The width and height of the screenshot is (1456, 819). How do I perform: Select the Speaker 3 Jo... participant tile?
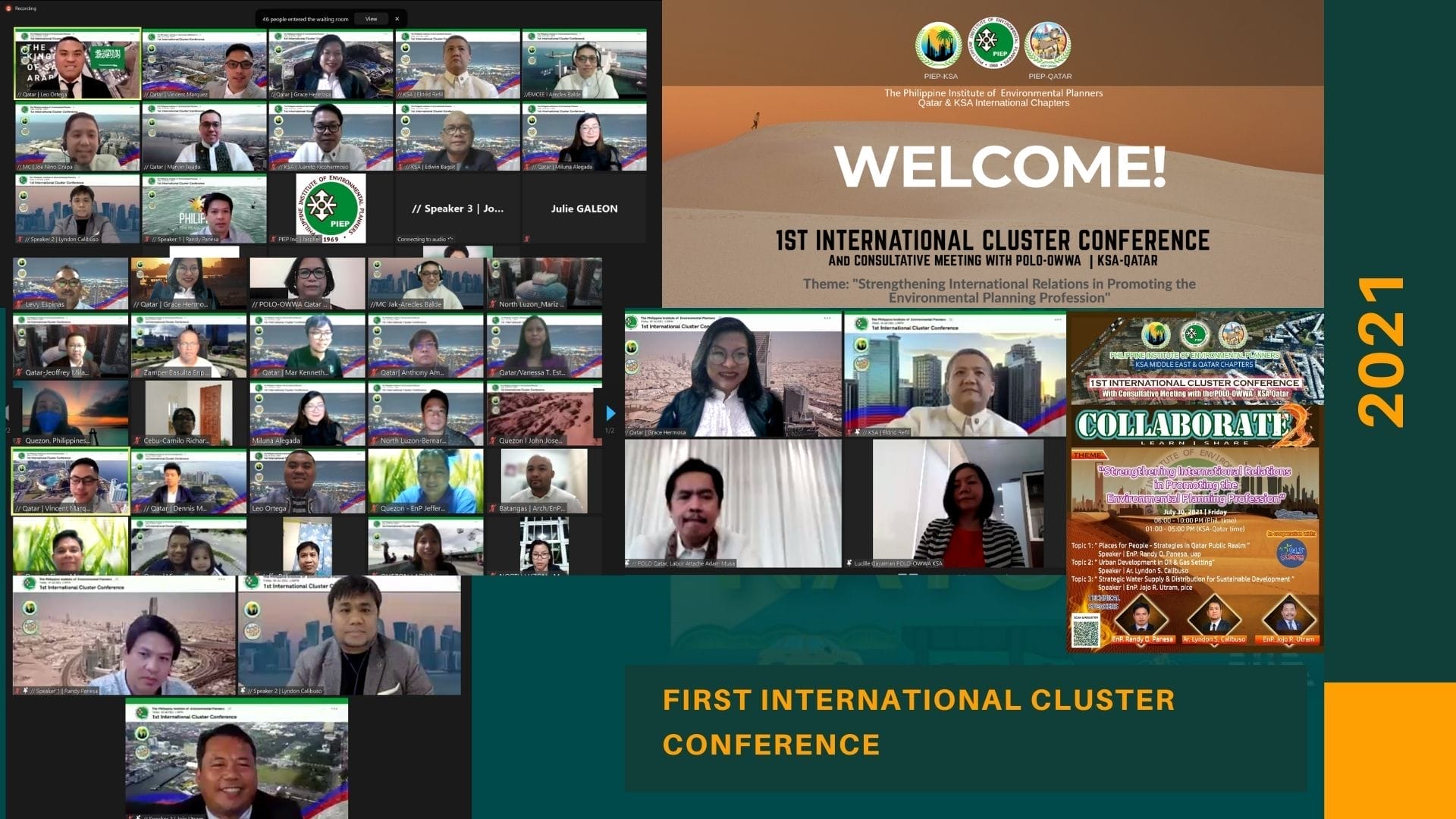[457, 209]
